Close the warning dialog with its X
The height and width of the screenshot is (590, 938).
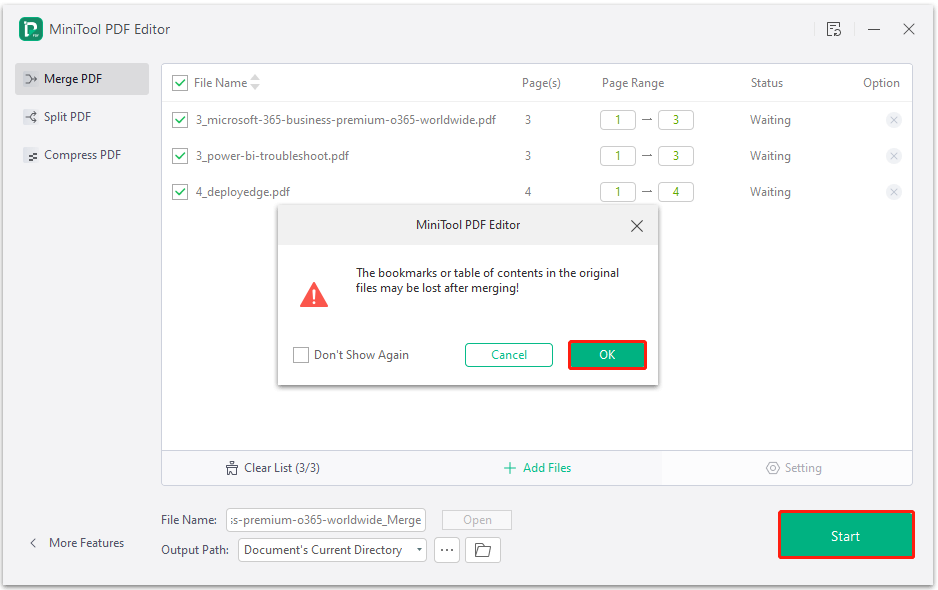point(637,226)
